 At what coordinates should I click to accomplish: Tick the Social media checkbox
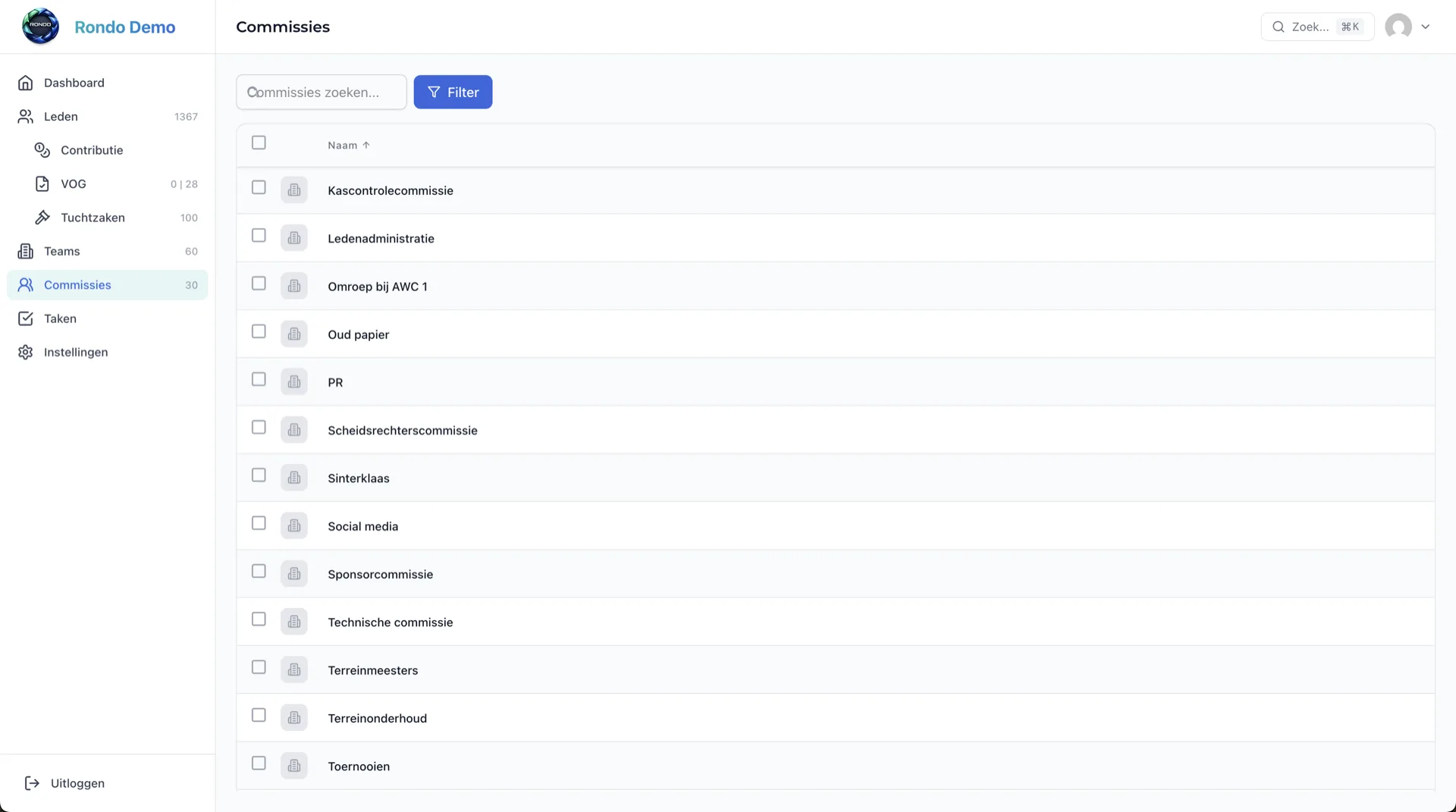259,523
